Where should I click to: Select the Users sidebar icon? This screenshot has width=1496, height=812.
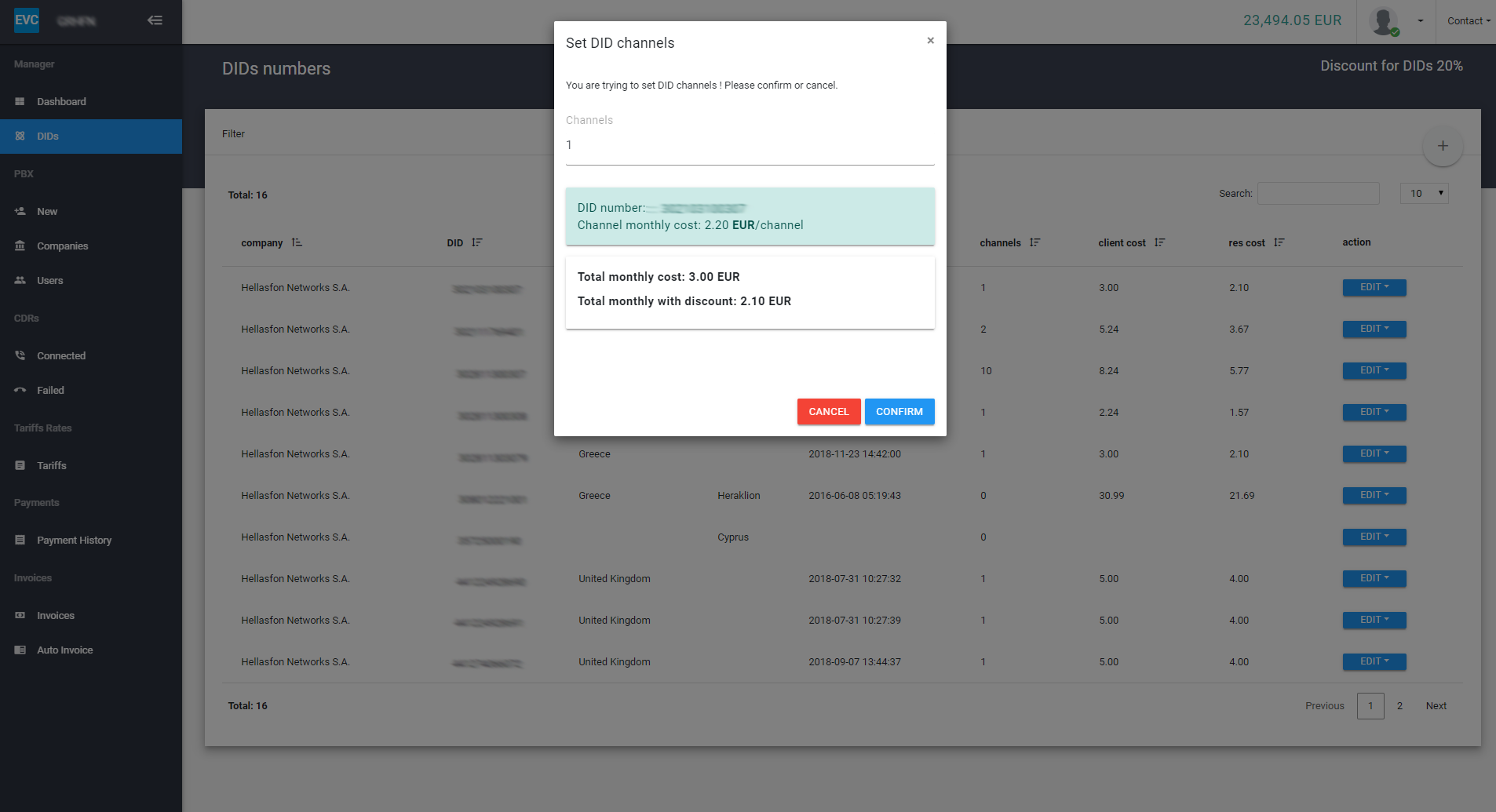(x=21, y=280)
